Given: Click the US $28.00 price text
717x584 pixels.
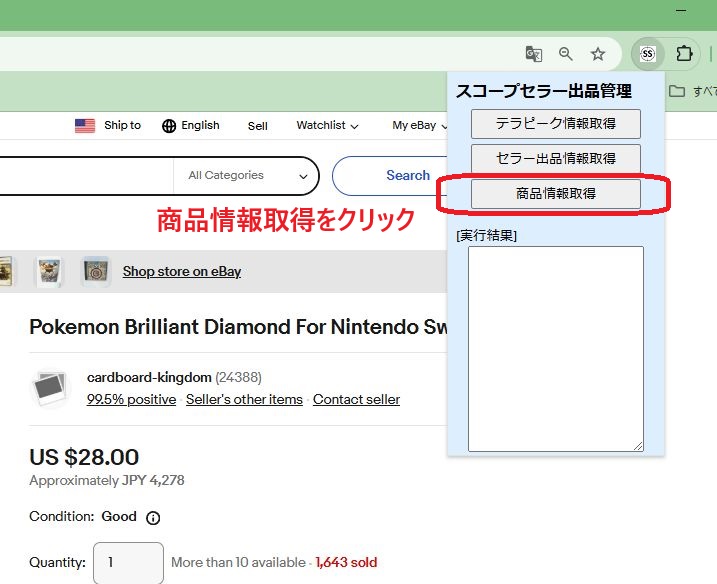Looking at the screenshot, I should (x=84, y=457).
